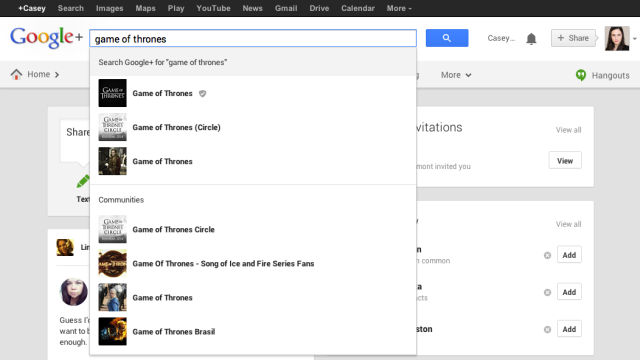Click the green pencil Text icon

point(83,182)
